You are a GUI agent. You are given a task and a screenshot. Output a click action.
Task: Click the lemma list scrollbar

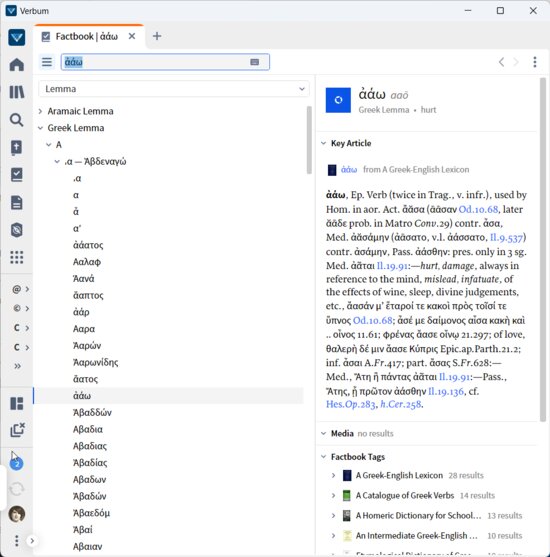click(309, 140)
